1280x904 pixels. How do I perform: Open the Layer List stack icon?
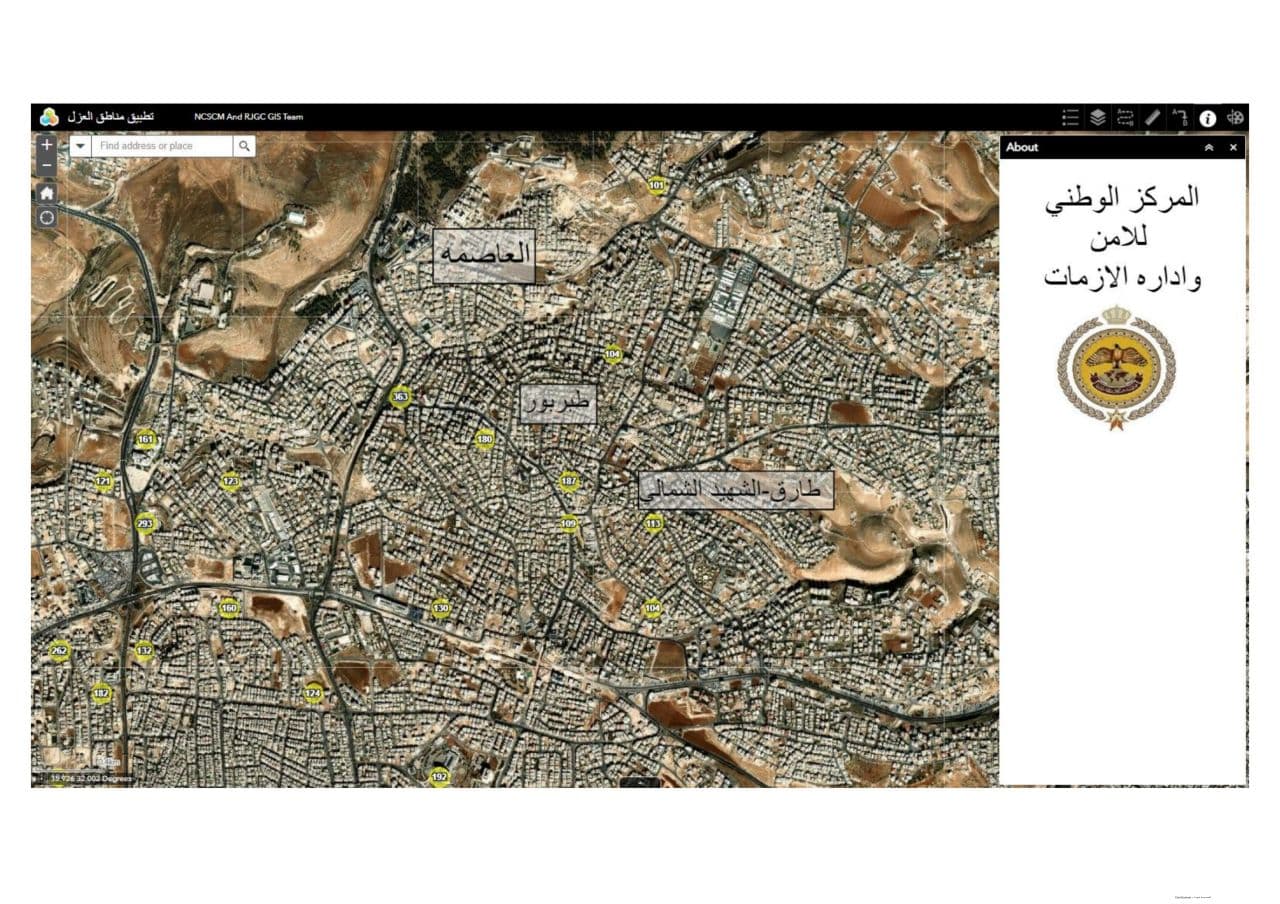1097,118
